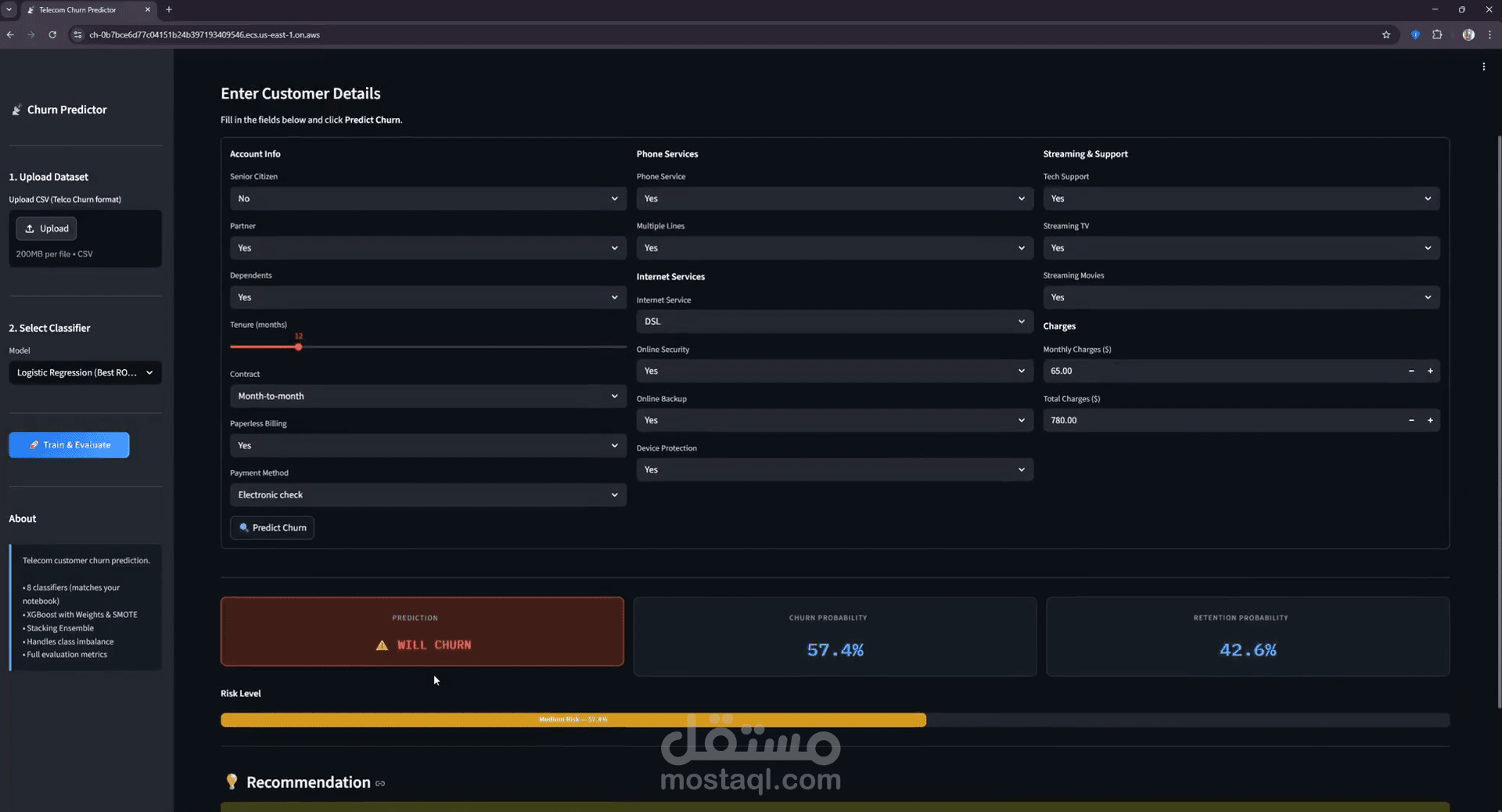Open the Paperless Billing dropdown
This screenshot has height=812, width=1502.
(x=428, y=445)
